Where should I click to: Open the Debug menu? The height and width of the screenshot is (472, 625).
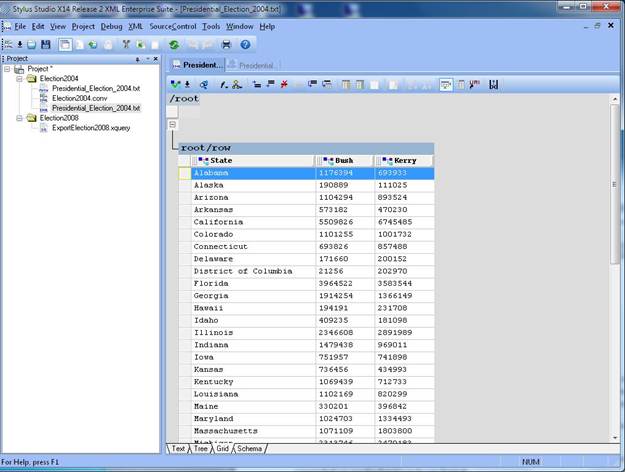coord(111,26)
